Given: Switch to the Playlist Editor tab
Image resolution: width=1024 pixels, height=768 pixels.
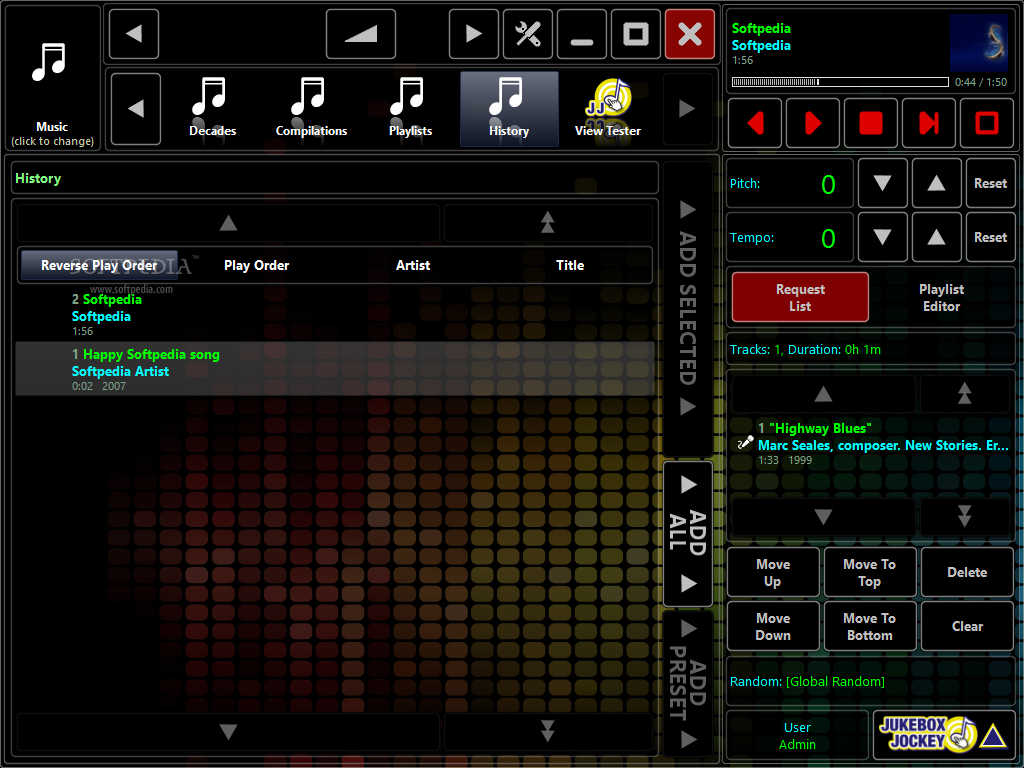Looking at the screenshot, I should (941, 298).
